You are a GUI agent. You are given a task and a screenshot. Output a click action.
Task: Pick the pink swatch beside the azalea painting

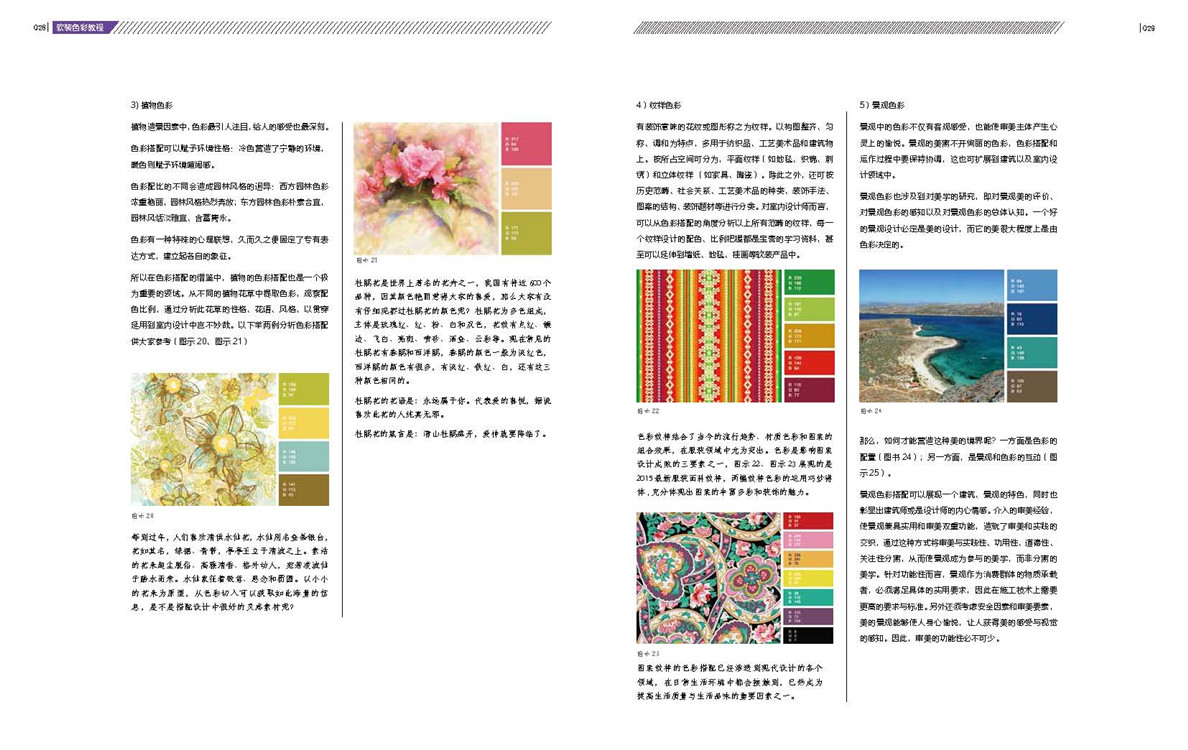(x=526, y=143)
